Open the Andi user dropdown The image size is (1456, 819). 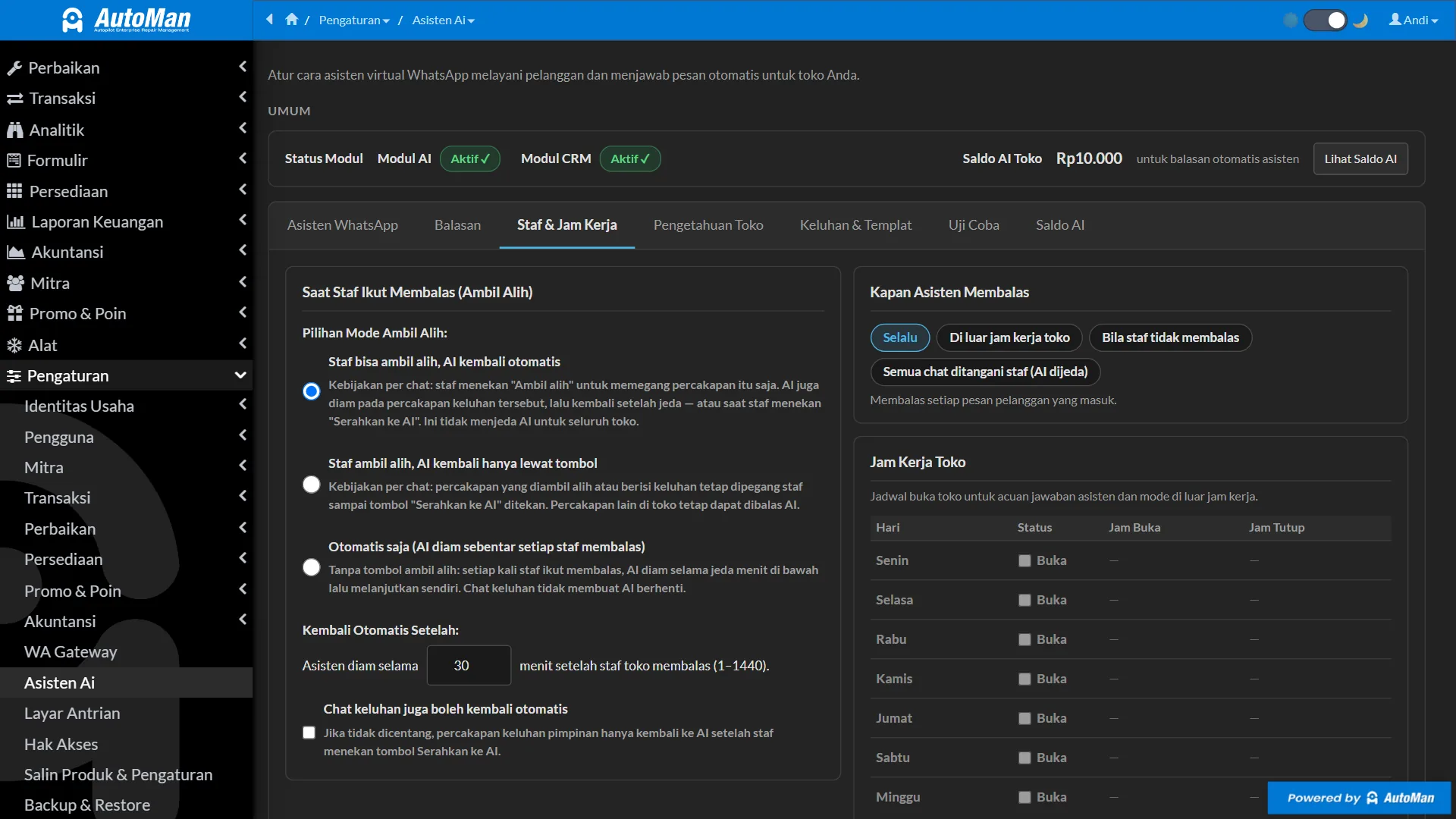tap(1414, 20)
